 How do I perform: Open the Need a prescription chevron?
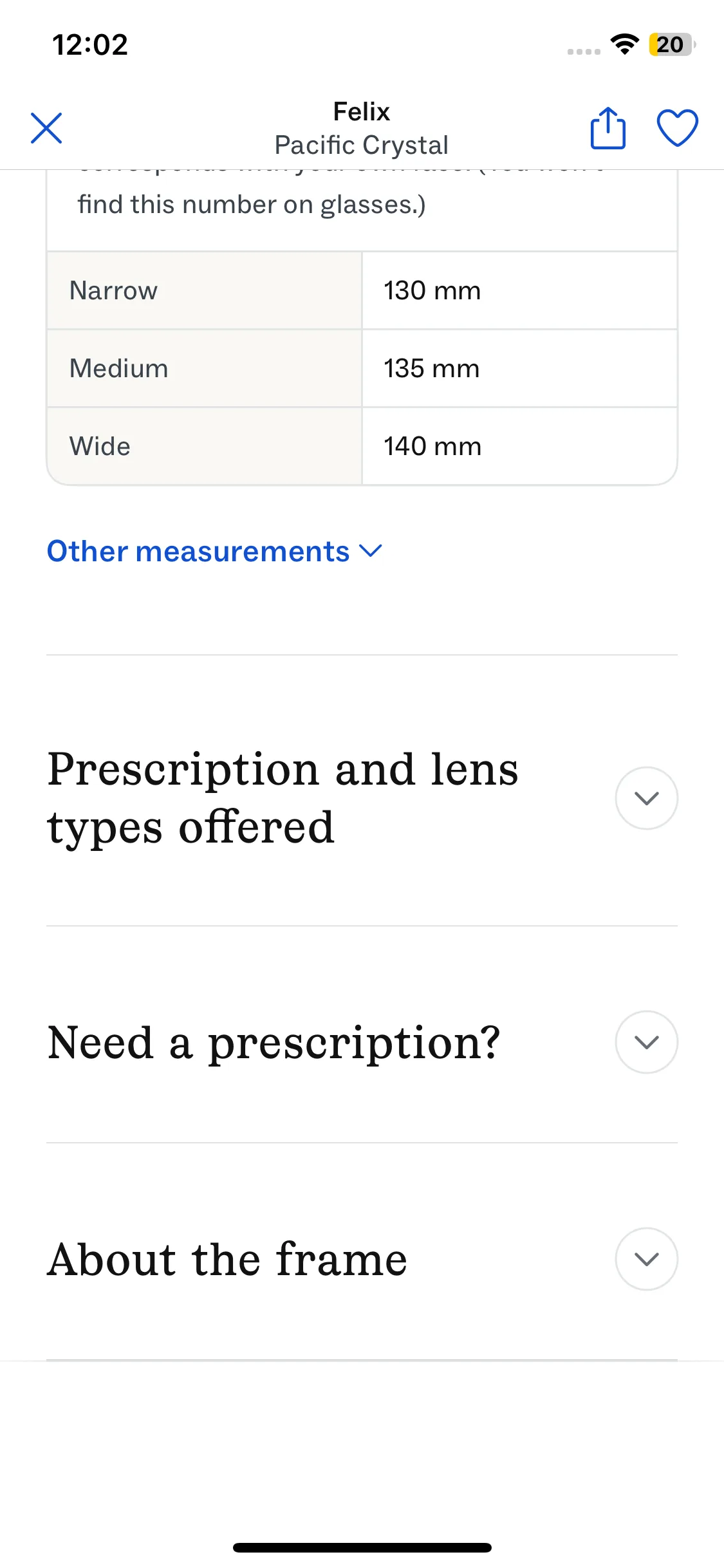[x=646, y=1042]
